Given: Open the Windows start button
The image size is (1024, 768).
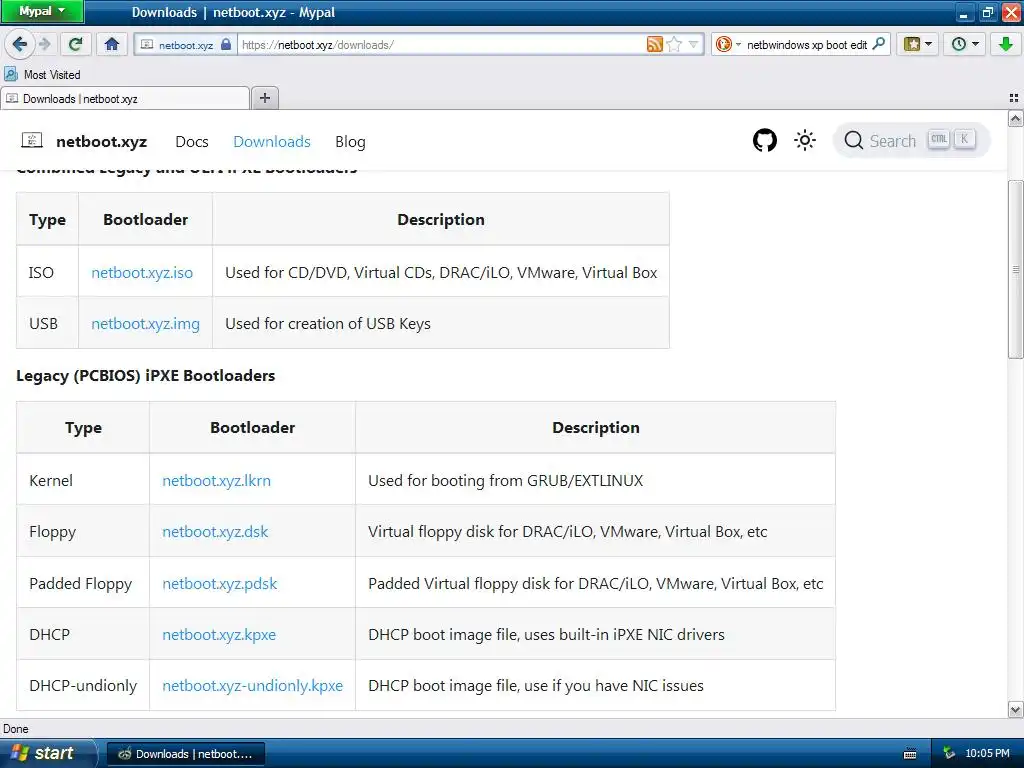Looking at the screenshot, I should (x=47, y=753).
